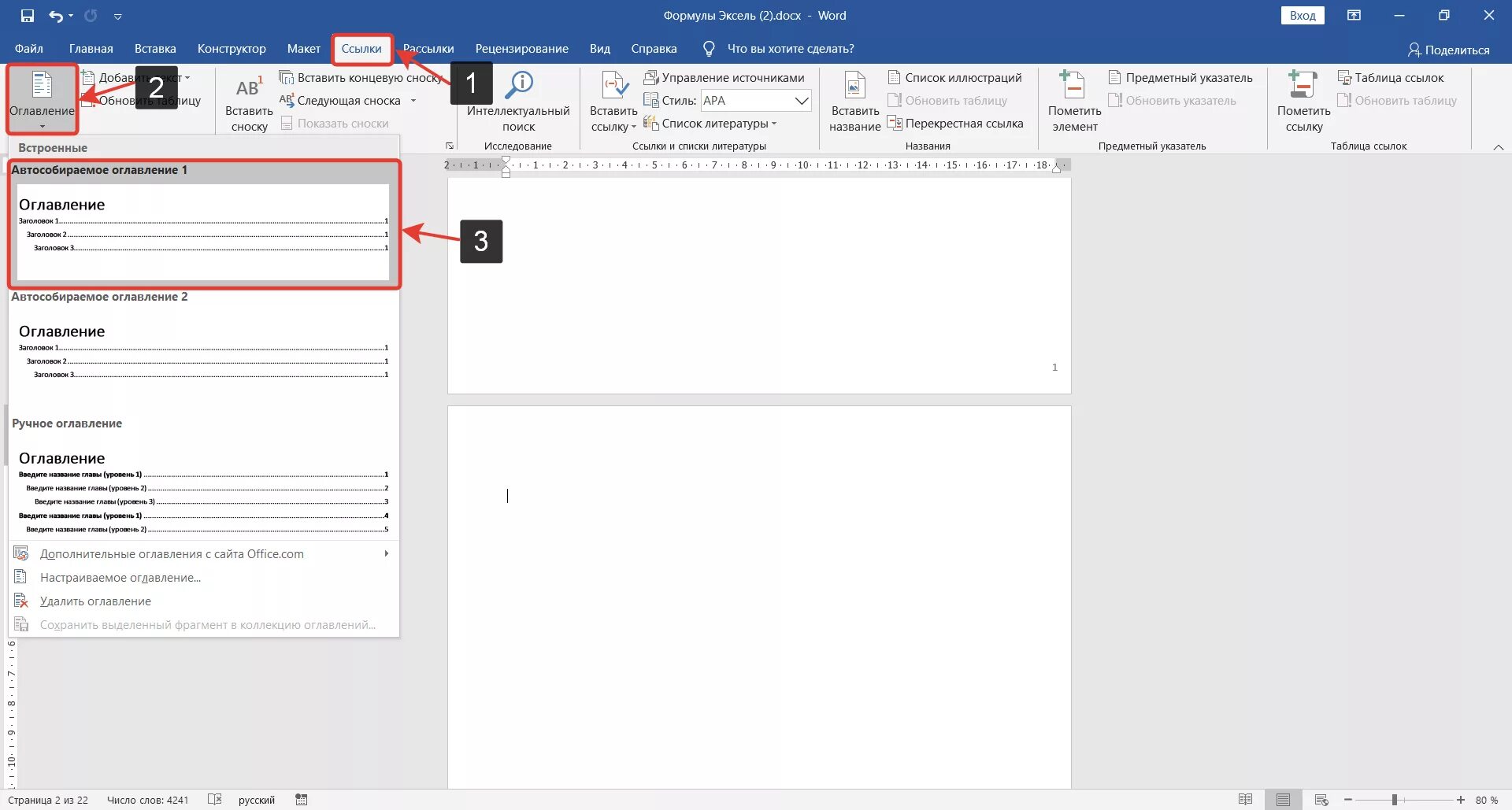Expand the Office.com submenu arrow
This screenshot has height=810, width=1512.
[x=386, y=553]
